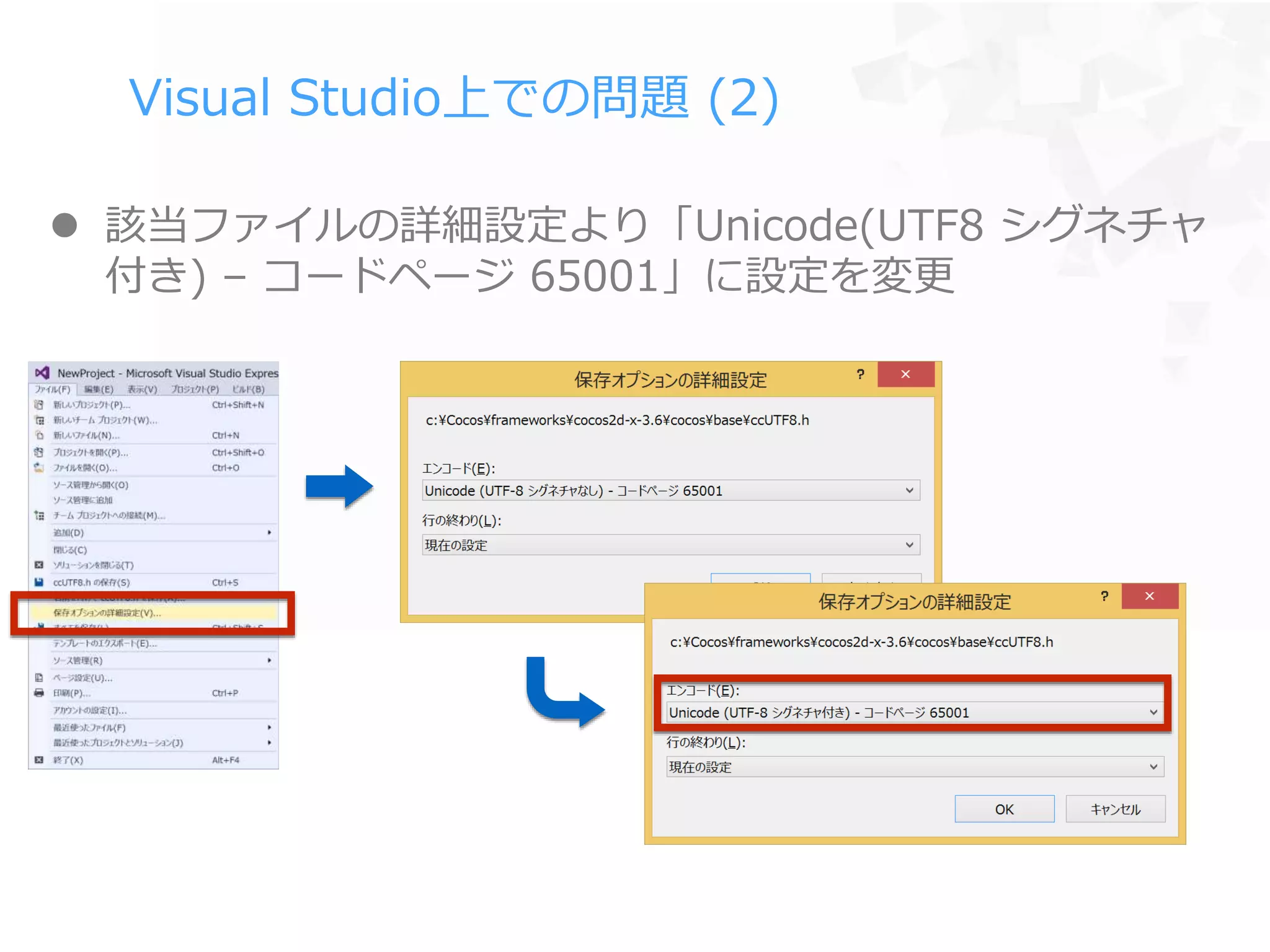The height and width of the screenshot is (952, 1270).
Task: Open the 編集(E) menu
Action: point(99,389)
